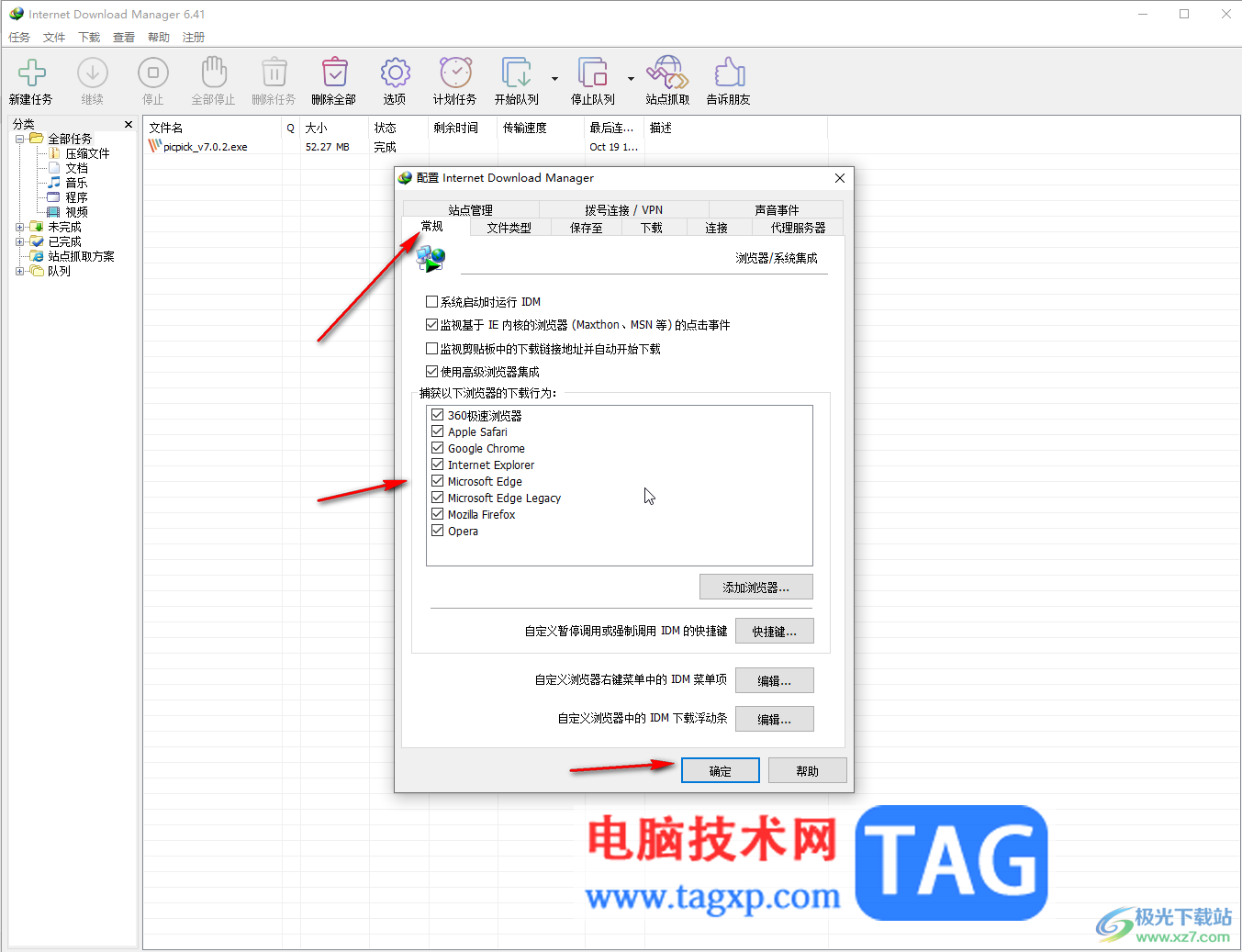1242x952 pixels.
Task: Sort downloads by 文件名 column header
Action: coord(213,128)
